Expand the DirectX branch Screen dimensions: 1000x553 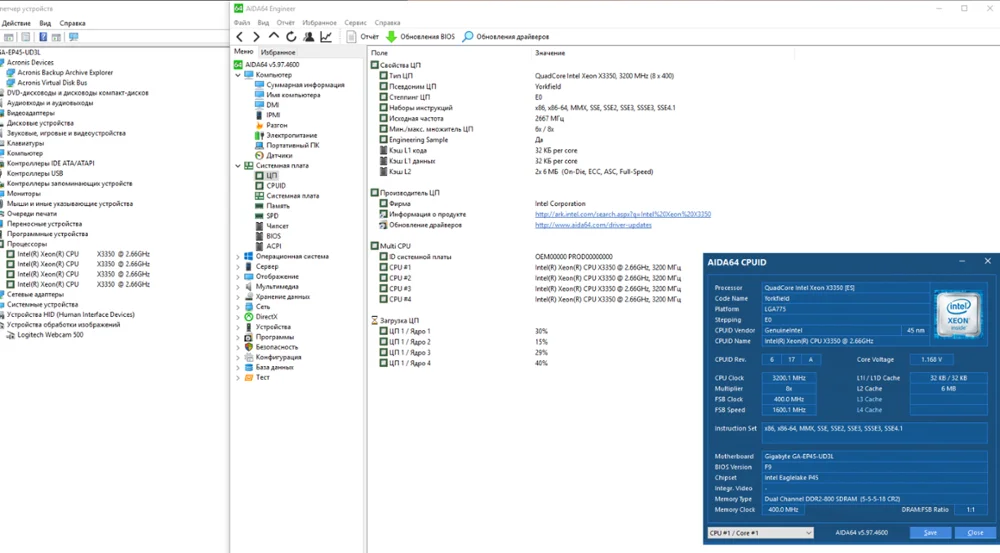(x=238, y=317)
